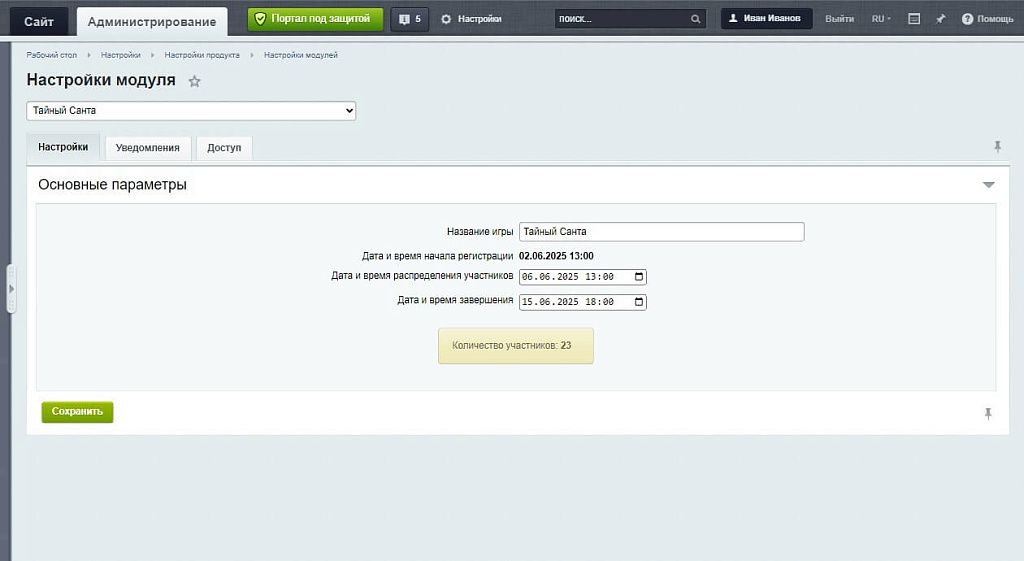Add page to favorites with star icon
The image size is (1024, 561).
(x=195, y=82)
